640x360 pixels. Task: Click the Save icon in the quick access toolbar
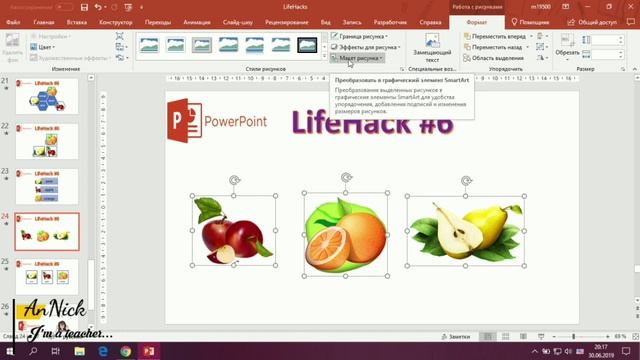tap(84, 7)
